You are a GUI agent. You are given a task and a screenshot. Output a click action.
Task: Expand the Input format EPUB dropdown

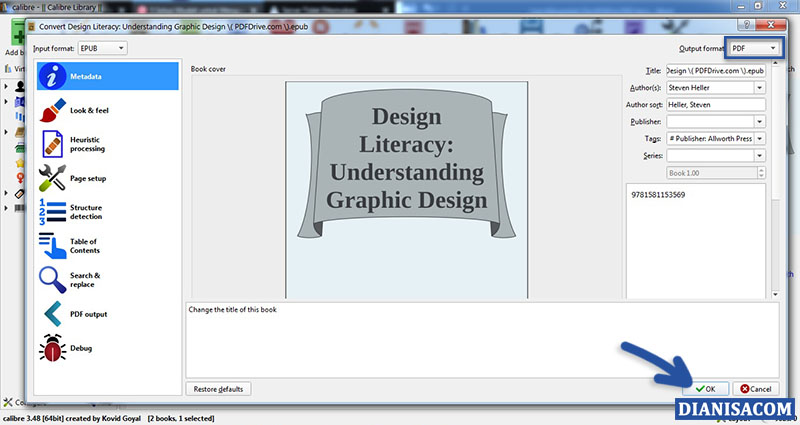click(104, 48)
